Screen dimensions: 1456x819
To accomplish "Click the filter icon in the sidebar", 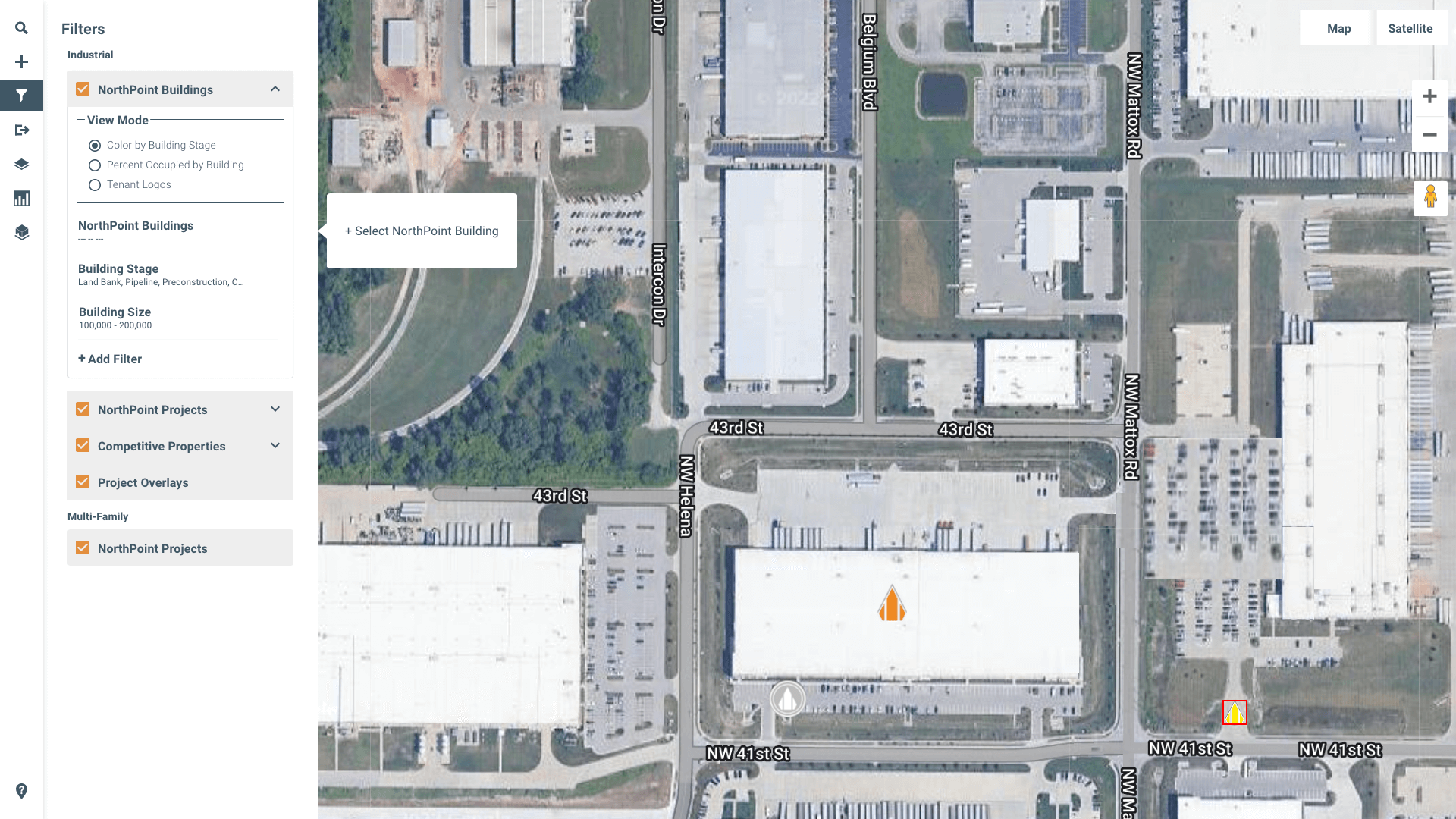I will [21, 95].
